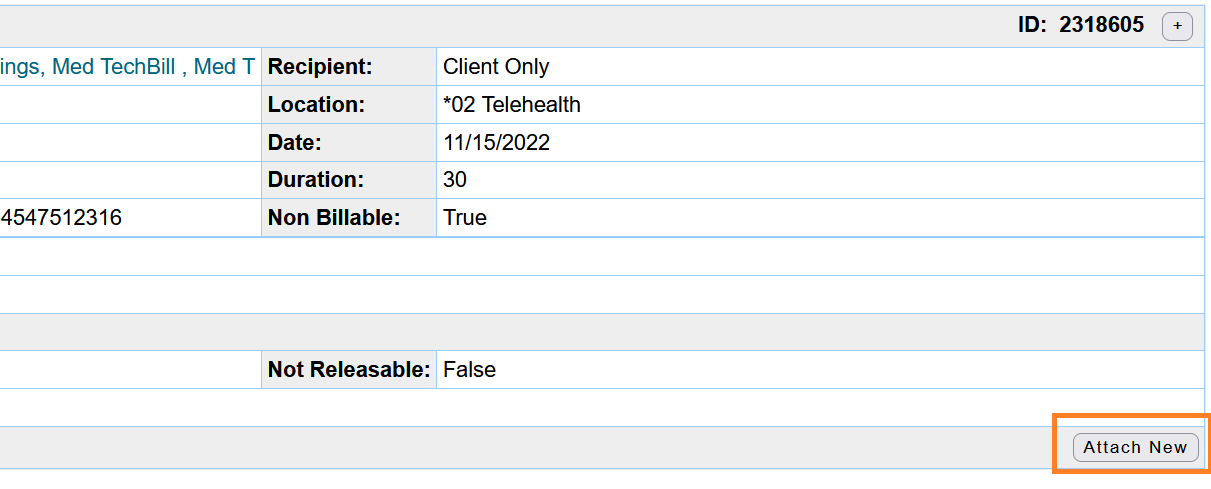1211x489 pixels.
Task: Click the ID number 2318605
Action: [x=1101, y=26]
